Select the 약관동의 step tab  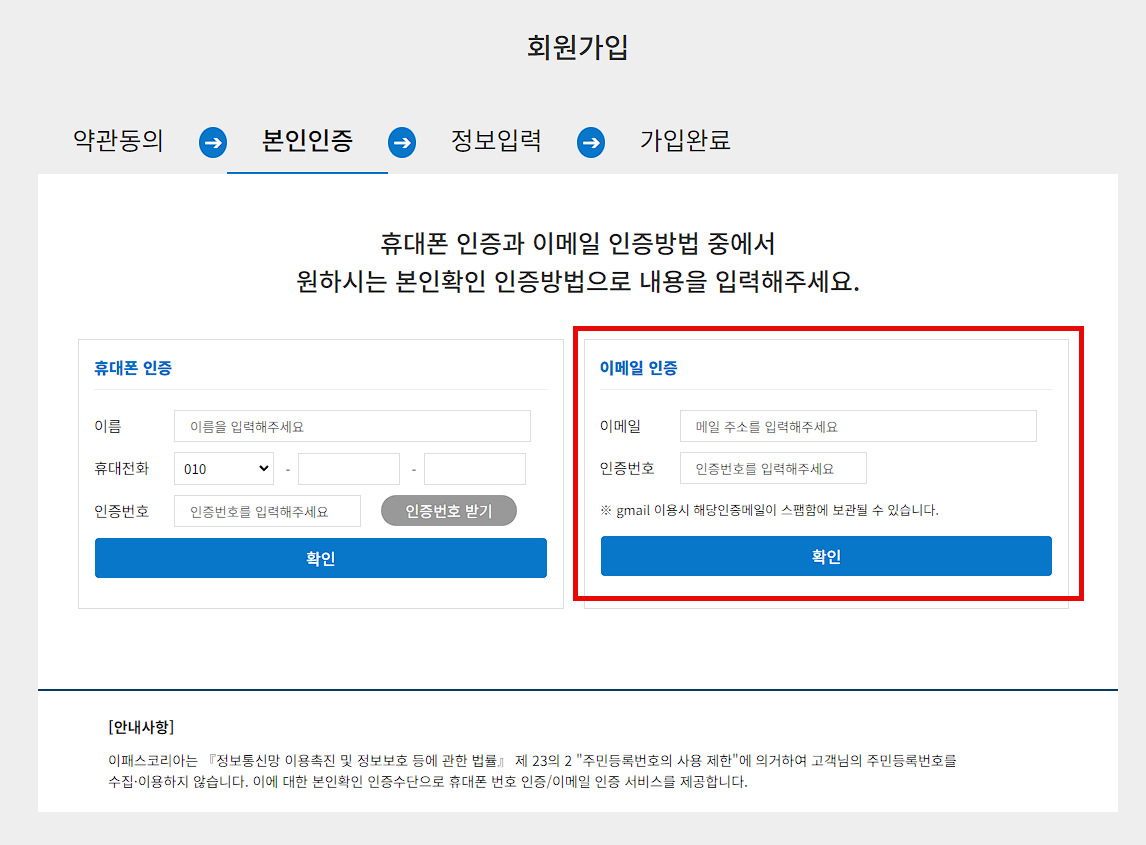pos(118,140)
